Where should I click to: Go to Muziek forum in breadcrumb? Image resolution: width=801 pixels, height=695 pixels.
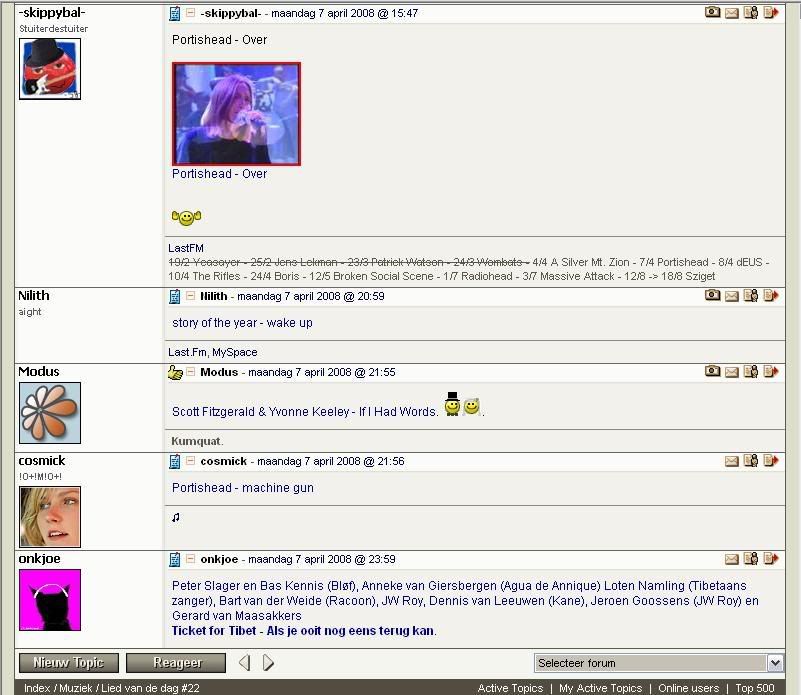pos(76,688)
